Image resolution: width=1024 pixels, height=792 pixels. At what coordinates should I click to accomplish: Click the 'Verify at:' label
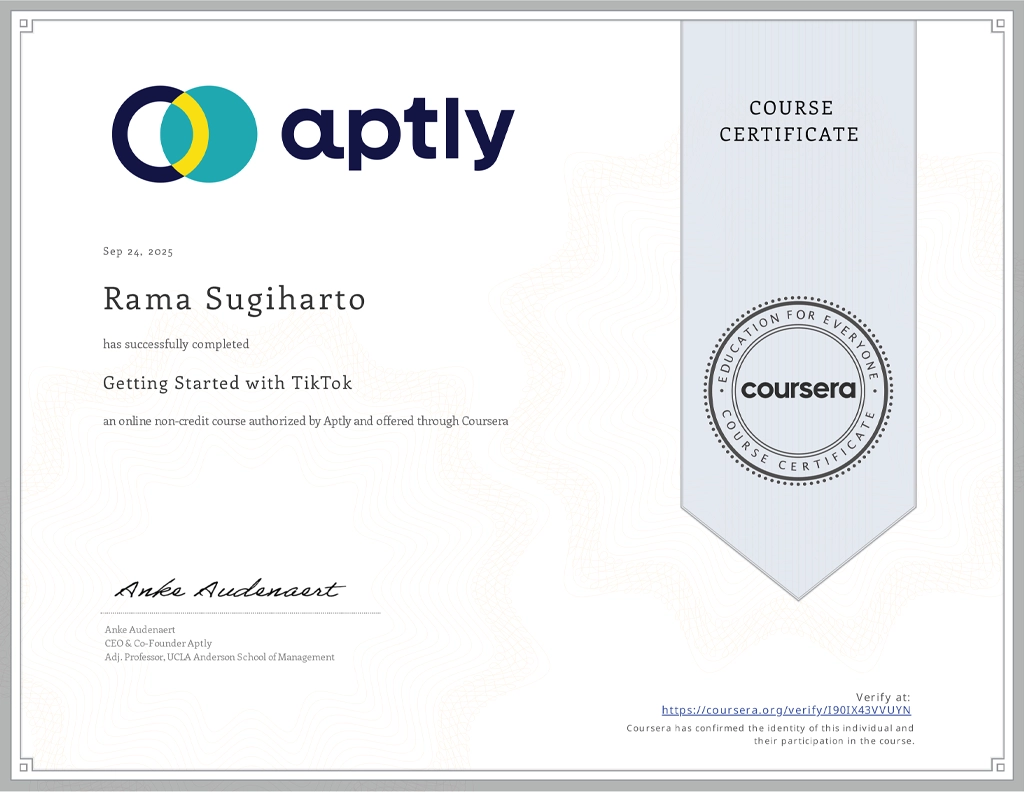pyautogui.click(x=883, y=697)
